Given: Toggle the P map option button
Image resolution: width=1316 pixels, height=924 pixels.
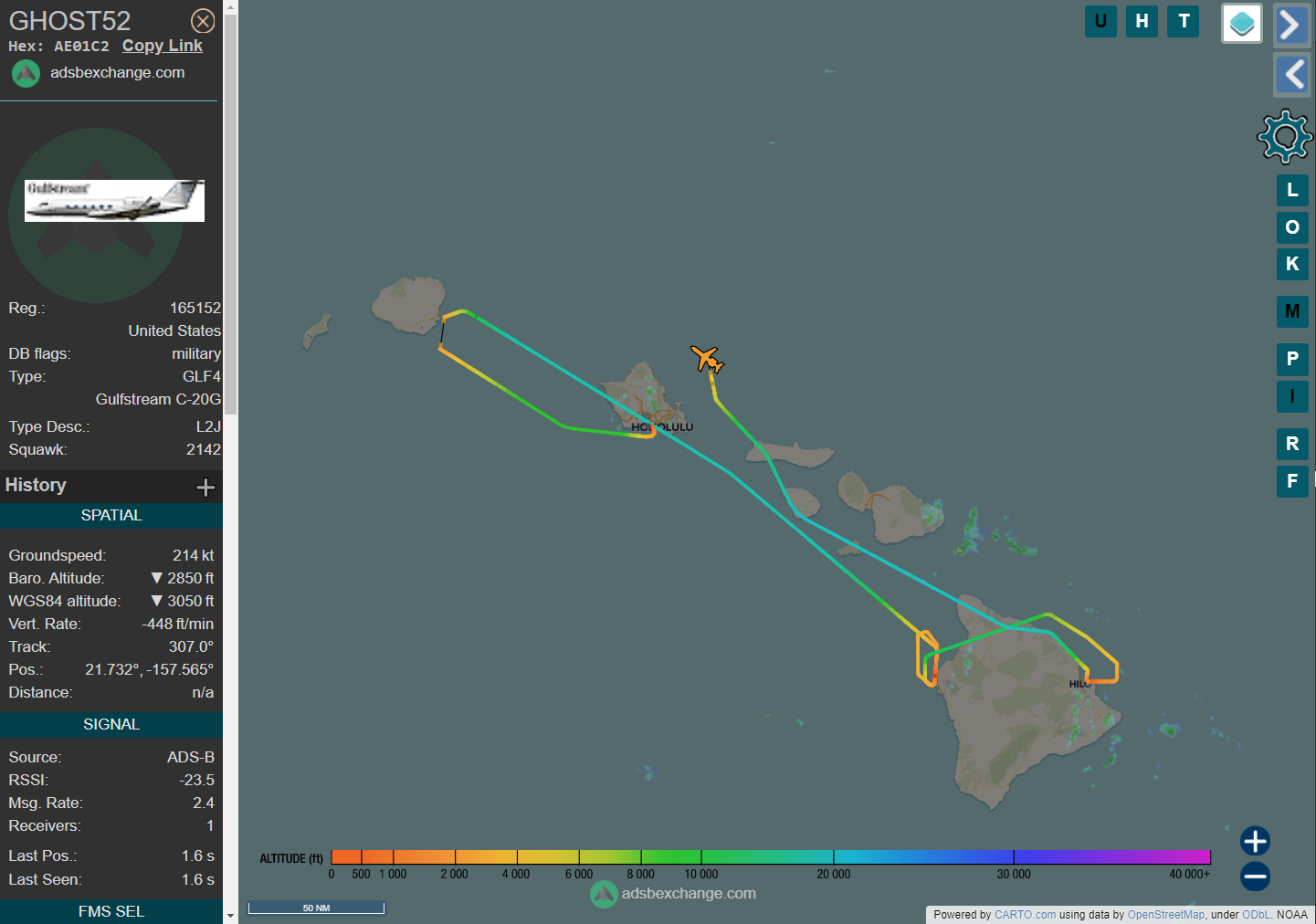Looking at the screenshot, I should 1292,359.
